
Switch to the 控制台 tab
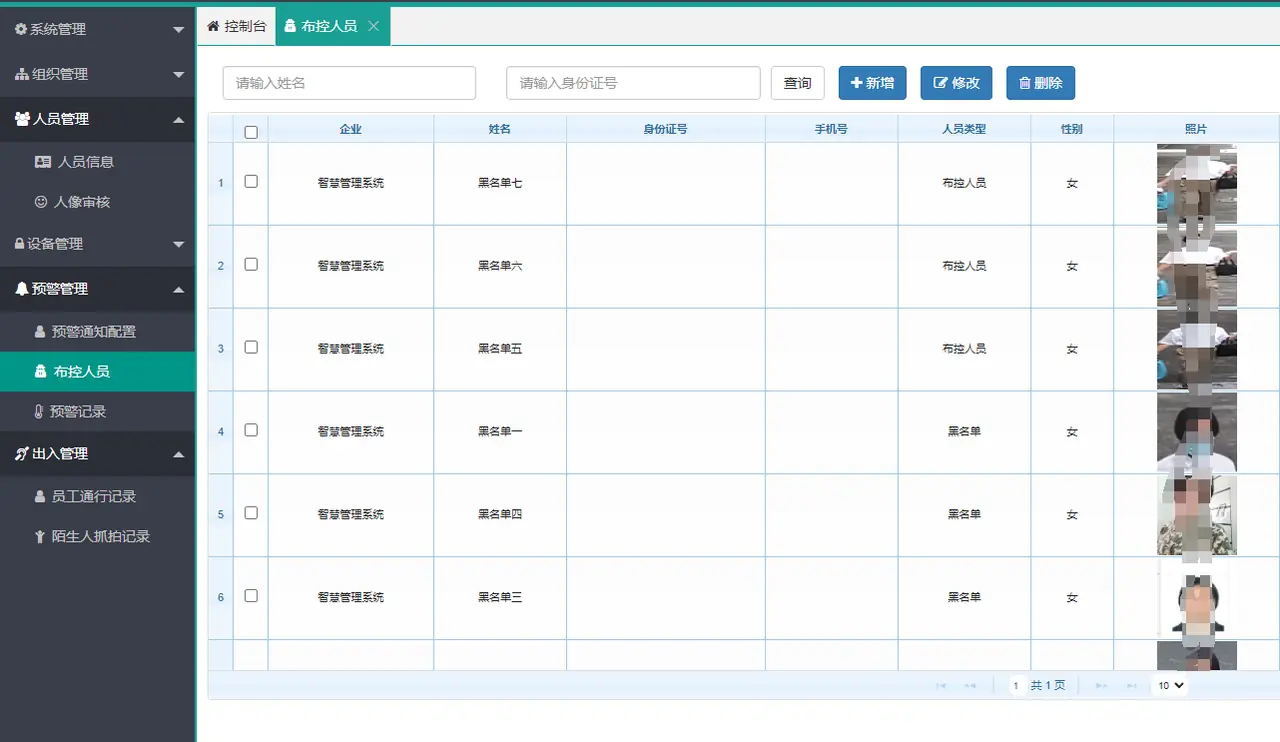tap(236, 26)
